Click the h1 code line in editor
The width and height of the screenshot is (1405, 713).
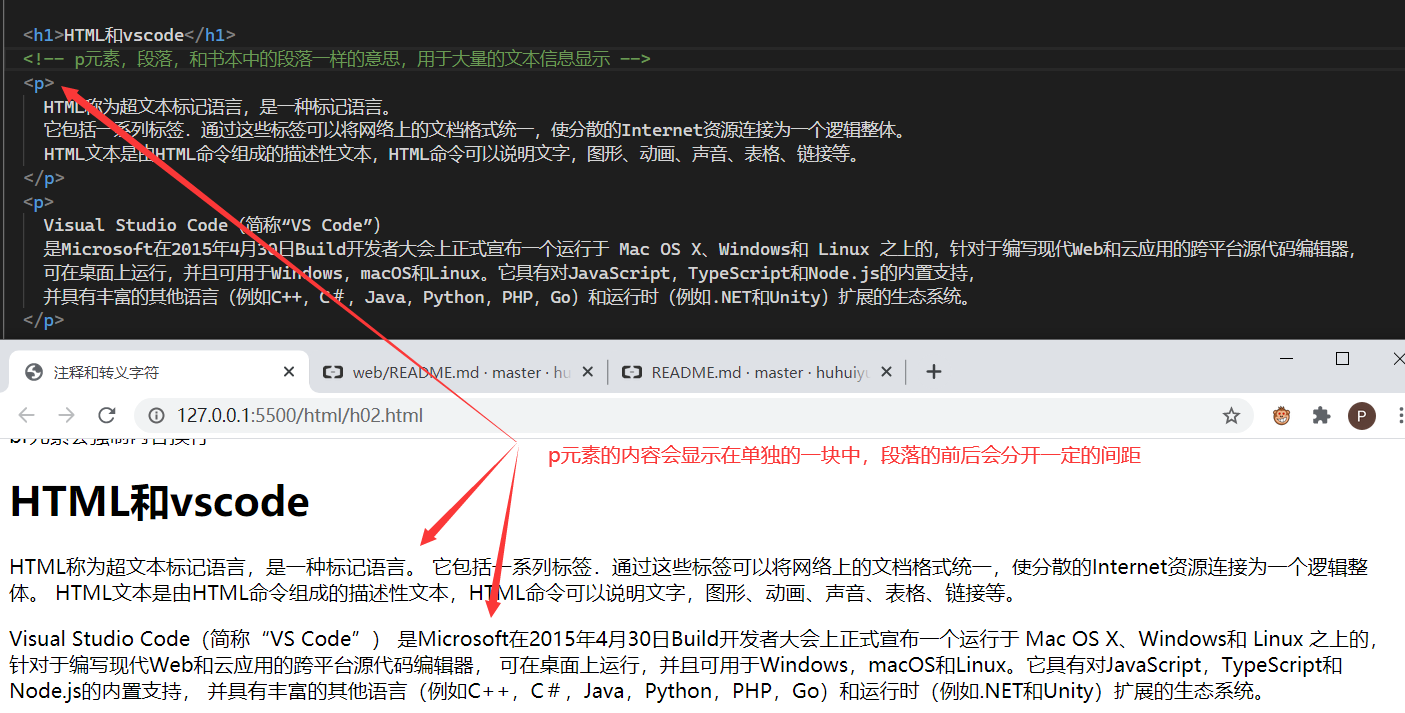click(130, 35)
